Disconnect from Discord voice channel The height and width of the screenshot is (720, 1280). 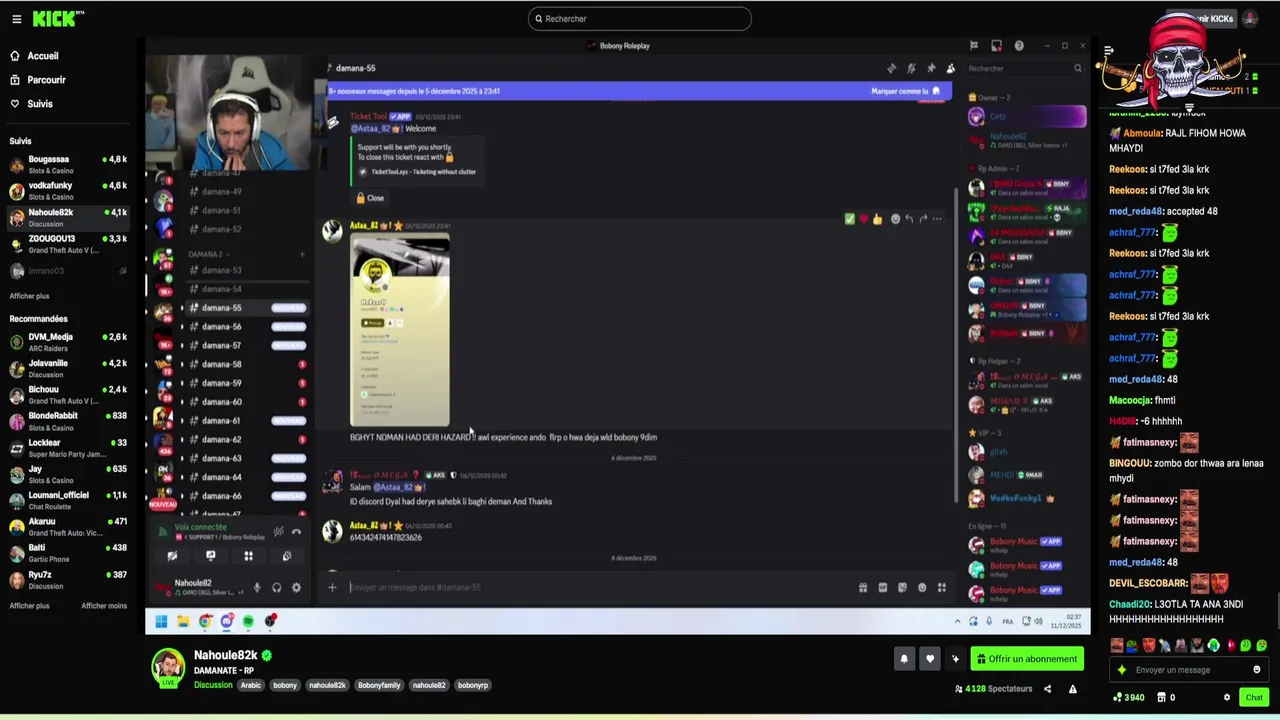pos(296,532)
